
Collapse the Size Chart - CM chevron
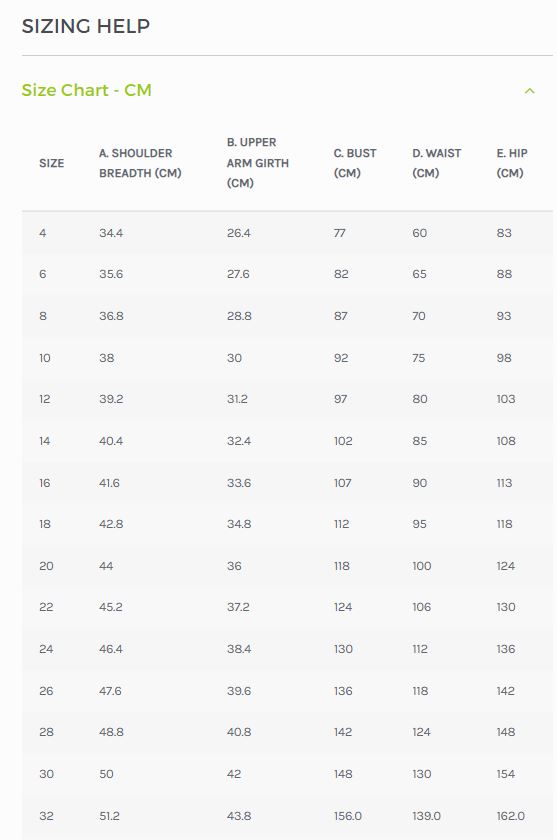pos(529,91)
